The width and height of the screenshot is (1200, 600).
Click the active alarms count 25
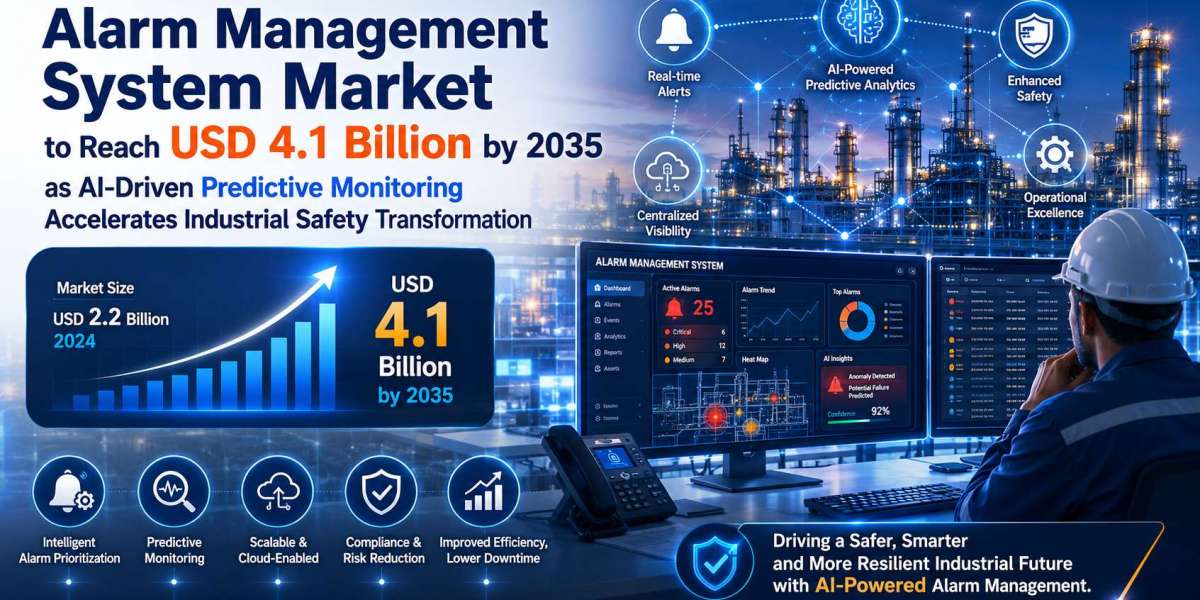(x=703, y=308)
